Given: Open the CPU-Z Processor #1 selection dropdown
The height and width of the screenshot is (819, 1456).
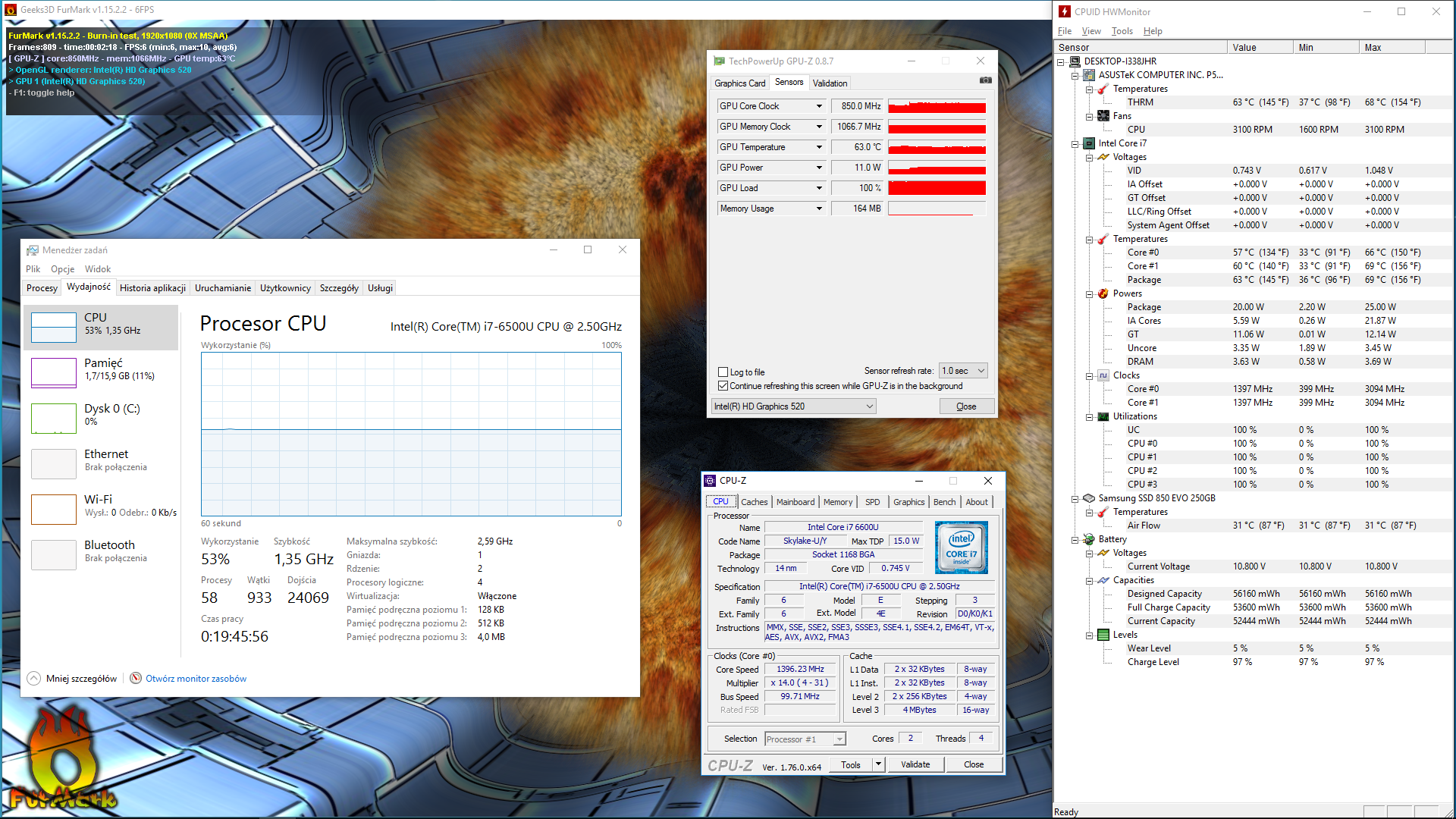Looking at the screenshot, I should click(x=805, y=739).
